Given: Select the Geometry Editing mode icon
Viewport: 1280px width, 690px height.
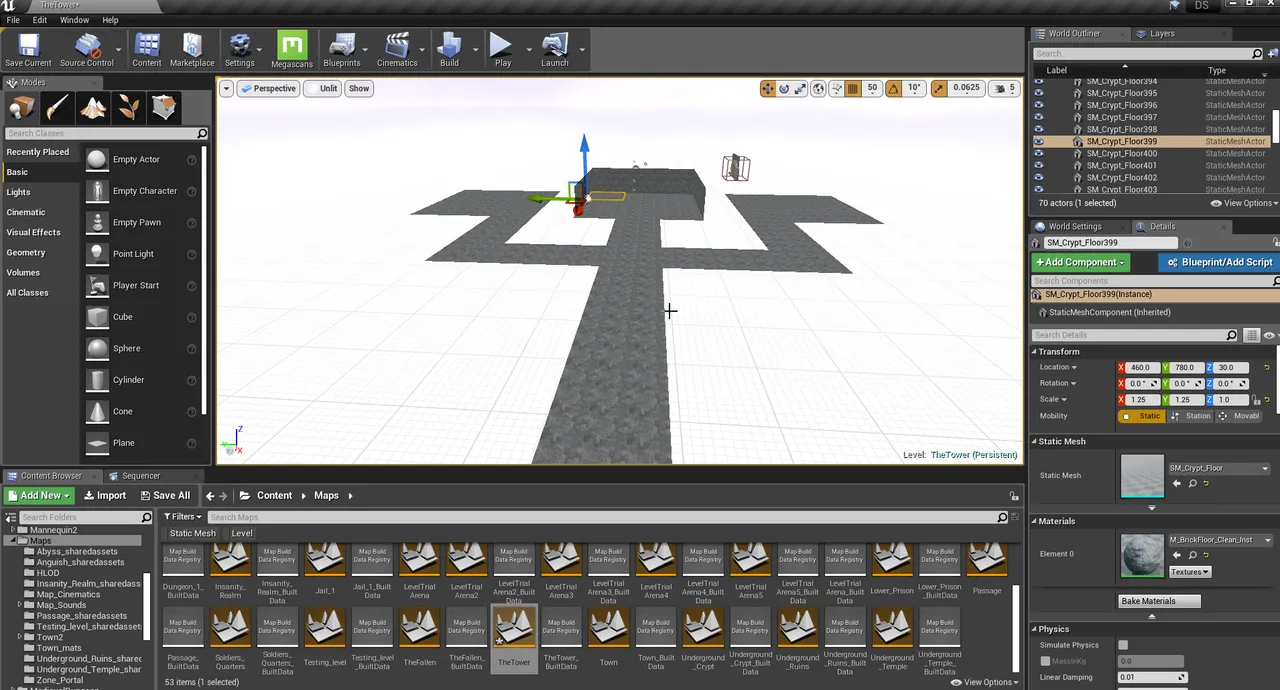Looking at the screenshot, I should click(164, 107).
